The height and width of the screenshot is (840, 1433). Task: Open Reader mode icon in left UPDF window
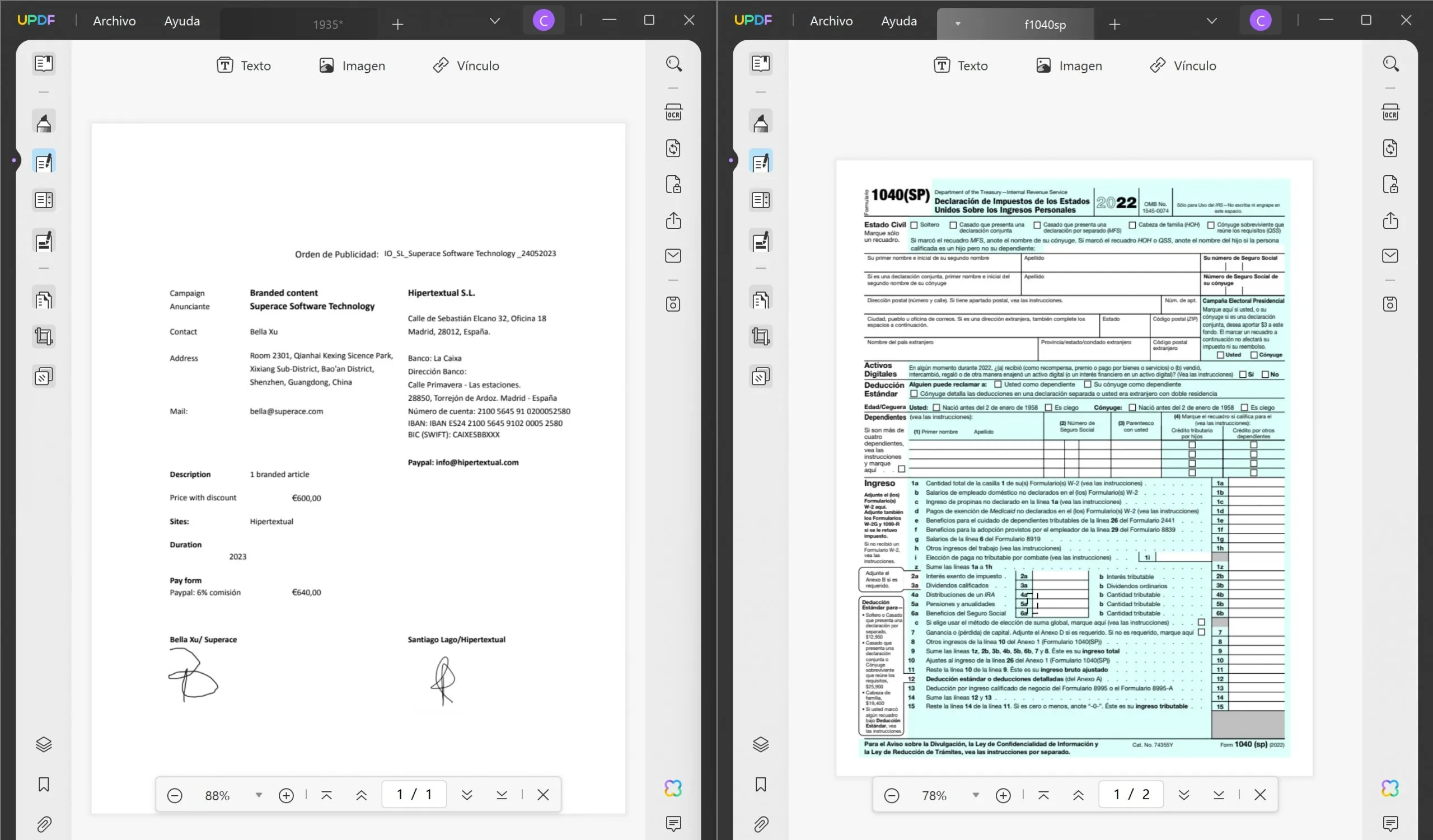[44, 63]
